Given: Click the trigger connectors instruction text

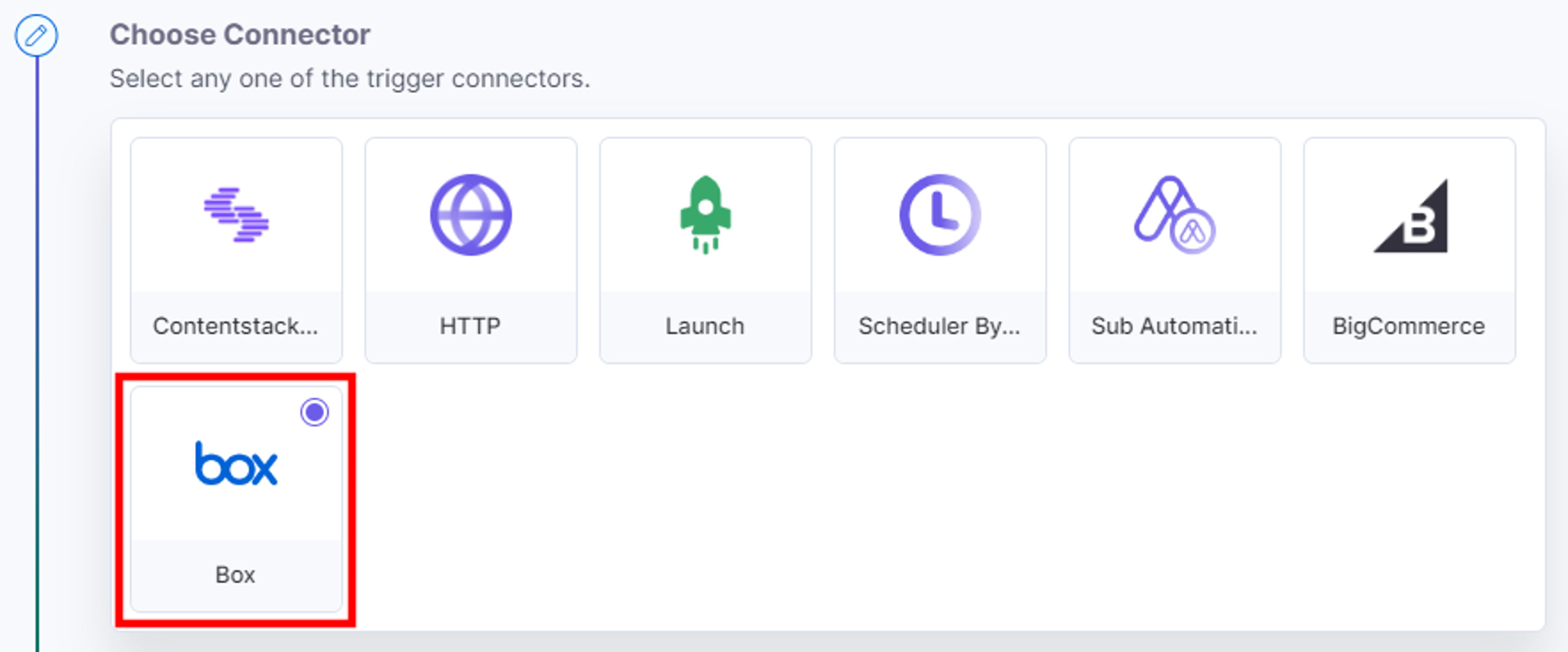Looking at the screenshot, I should pos(350,78).
